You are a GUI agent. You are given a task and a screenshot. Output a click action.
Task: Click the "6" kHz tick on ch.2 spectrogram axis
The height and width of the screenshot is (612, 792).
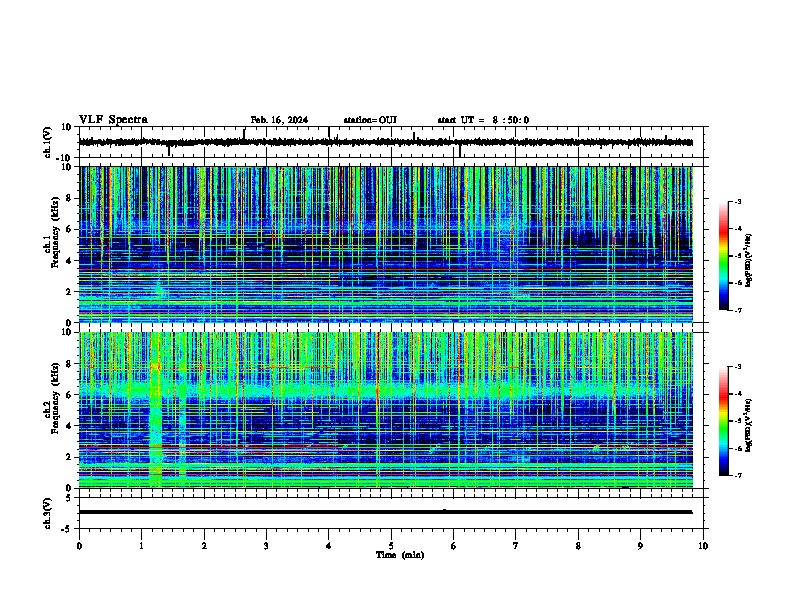[x=69, y=395]
